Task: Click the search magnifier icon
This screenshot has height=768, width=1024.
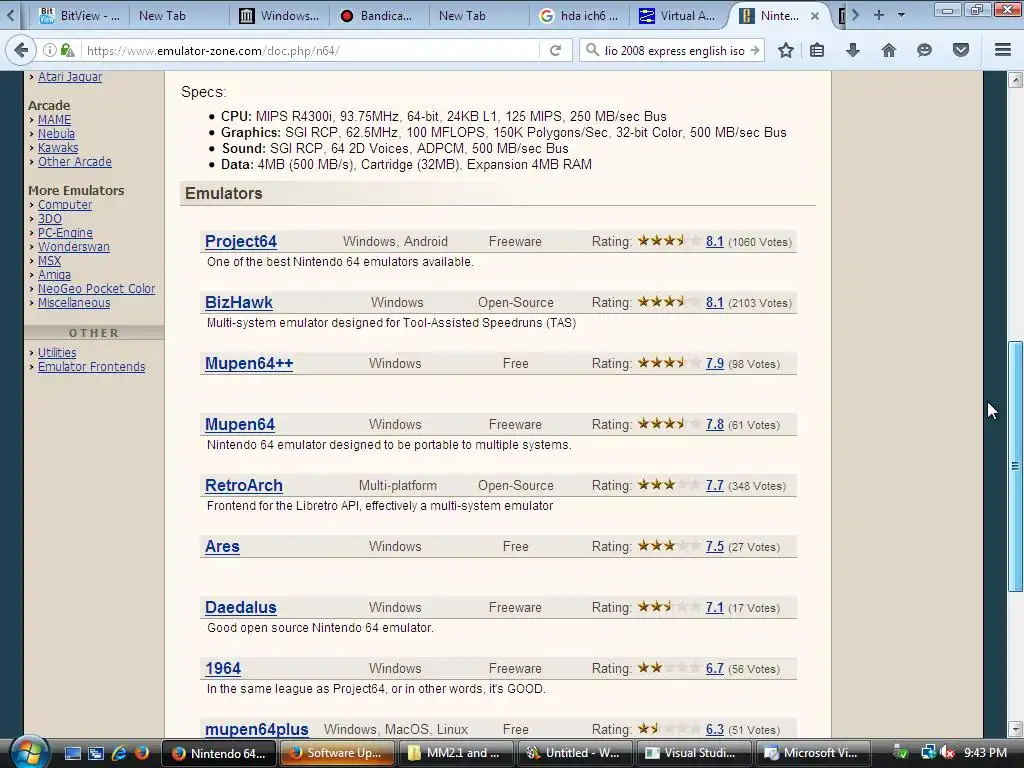Action: tap(592, 50)
